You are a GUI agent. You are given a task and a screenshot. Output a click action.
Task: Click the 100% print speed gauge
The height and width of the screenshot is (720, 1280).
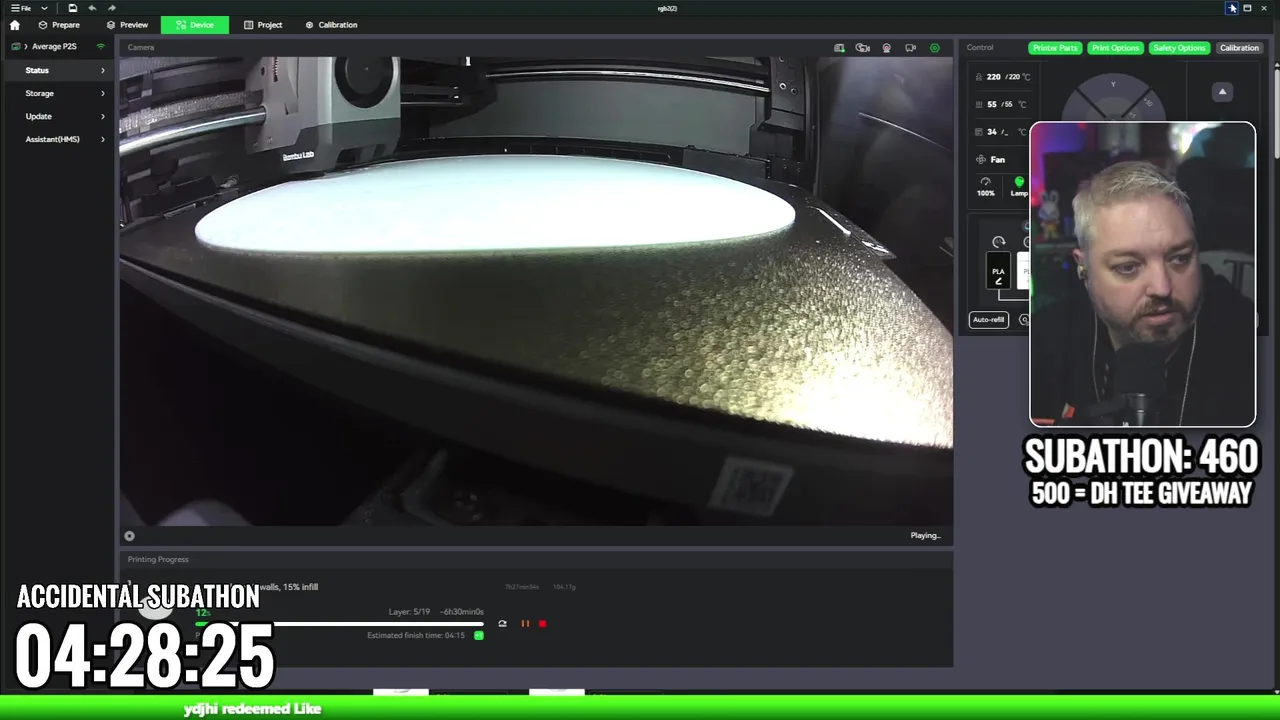[986, 186]
